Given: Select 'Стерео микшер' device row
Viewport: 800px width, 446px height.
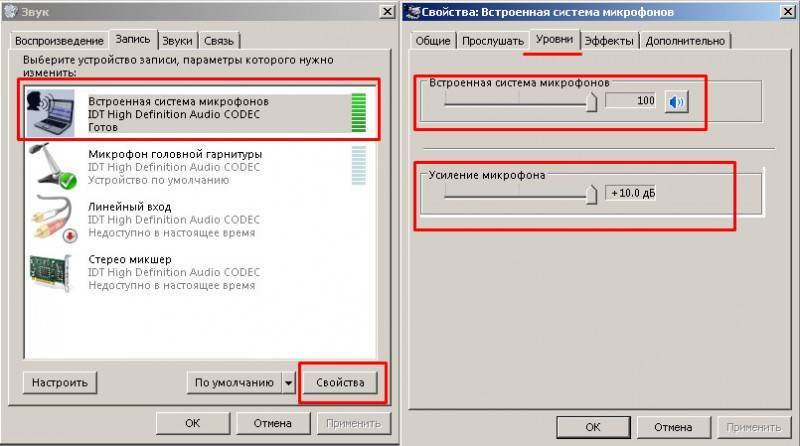Looking at the screenshot, I should tap(201, 272).
